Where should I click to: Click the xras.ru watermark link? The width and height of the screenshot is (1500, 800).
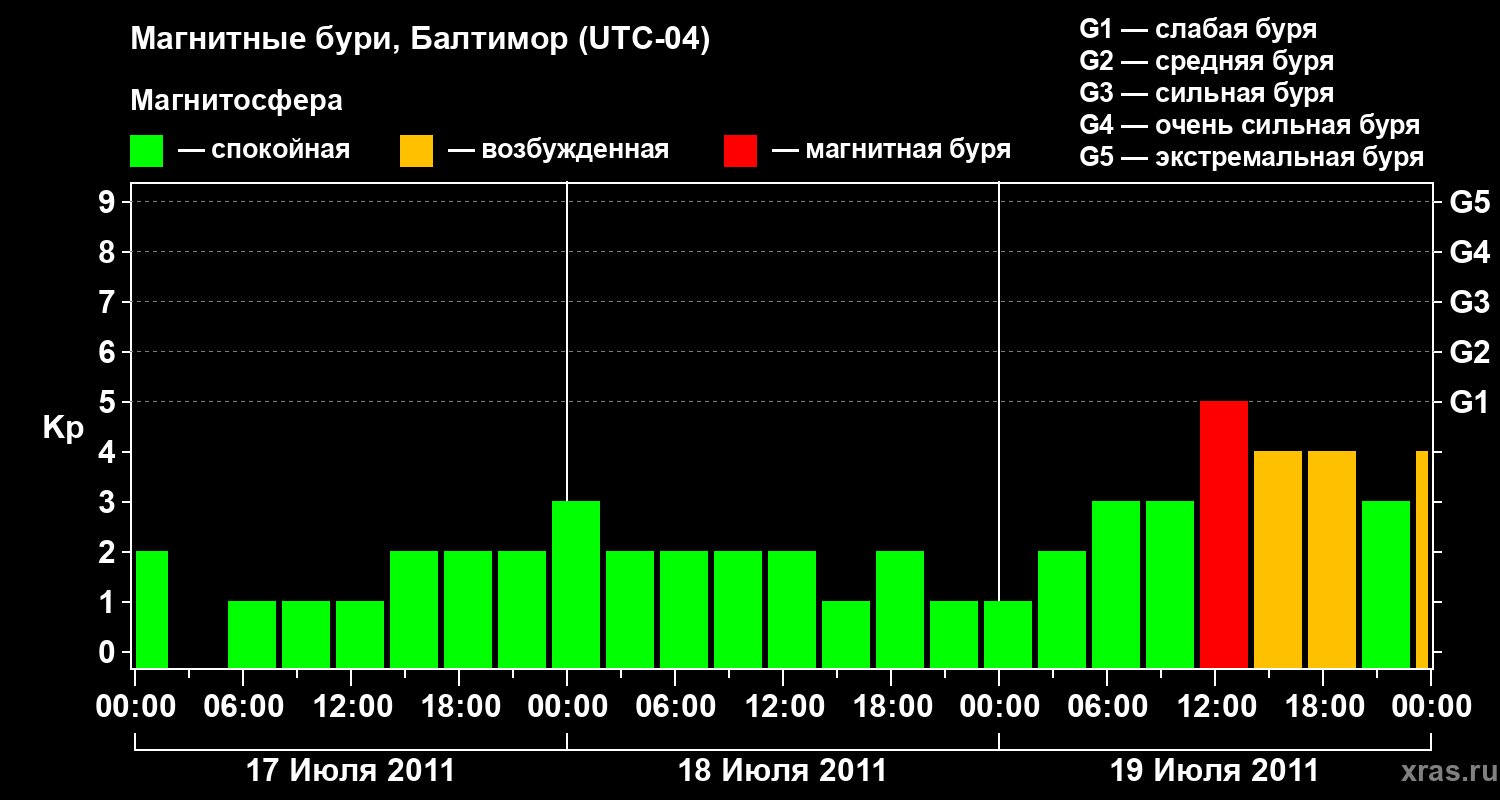coord(1444,772)
